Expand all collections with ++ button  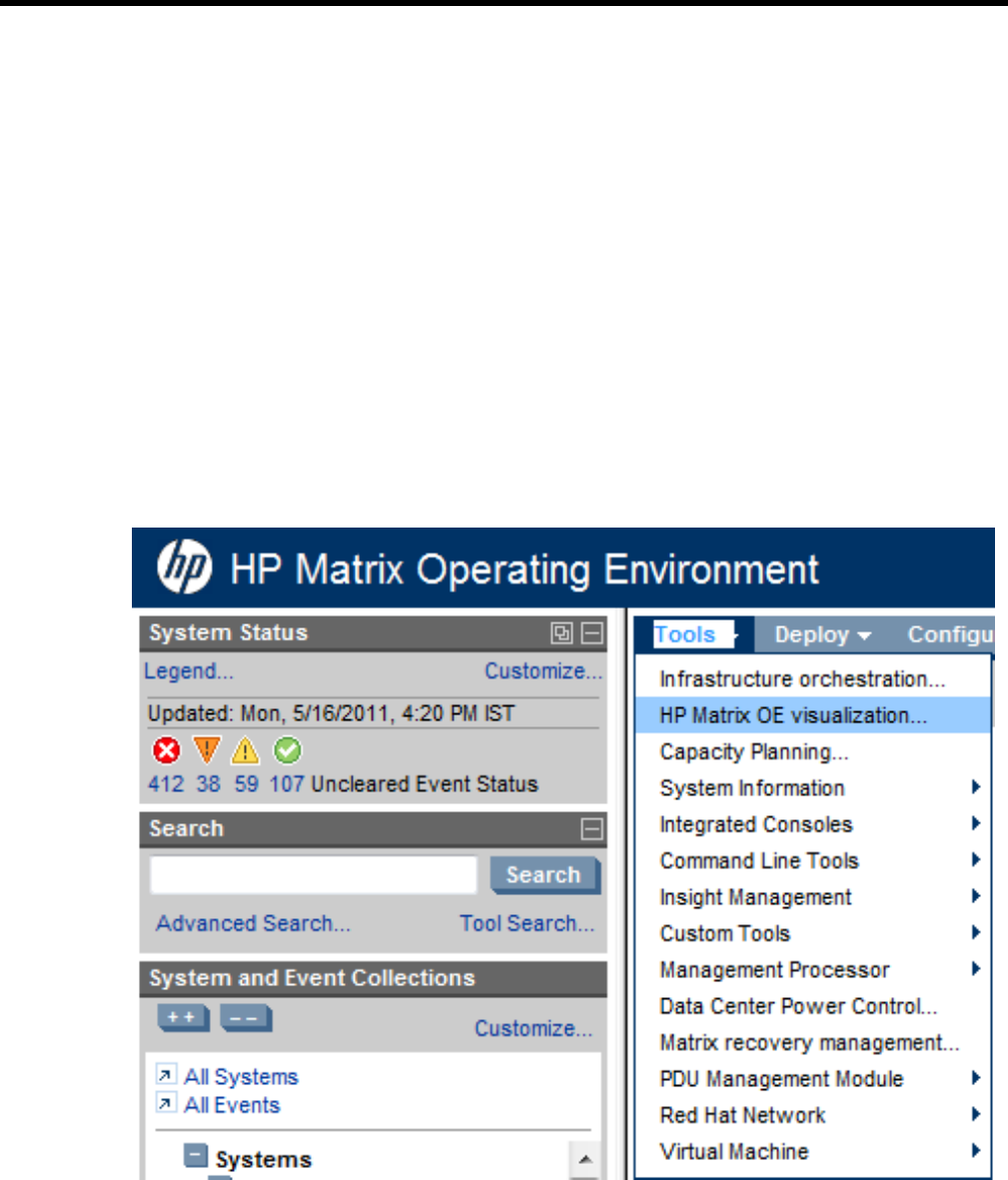[183, 1018]
